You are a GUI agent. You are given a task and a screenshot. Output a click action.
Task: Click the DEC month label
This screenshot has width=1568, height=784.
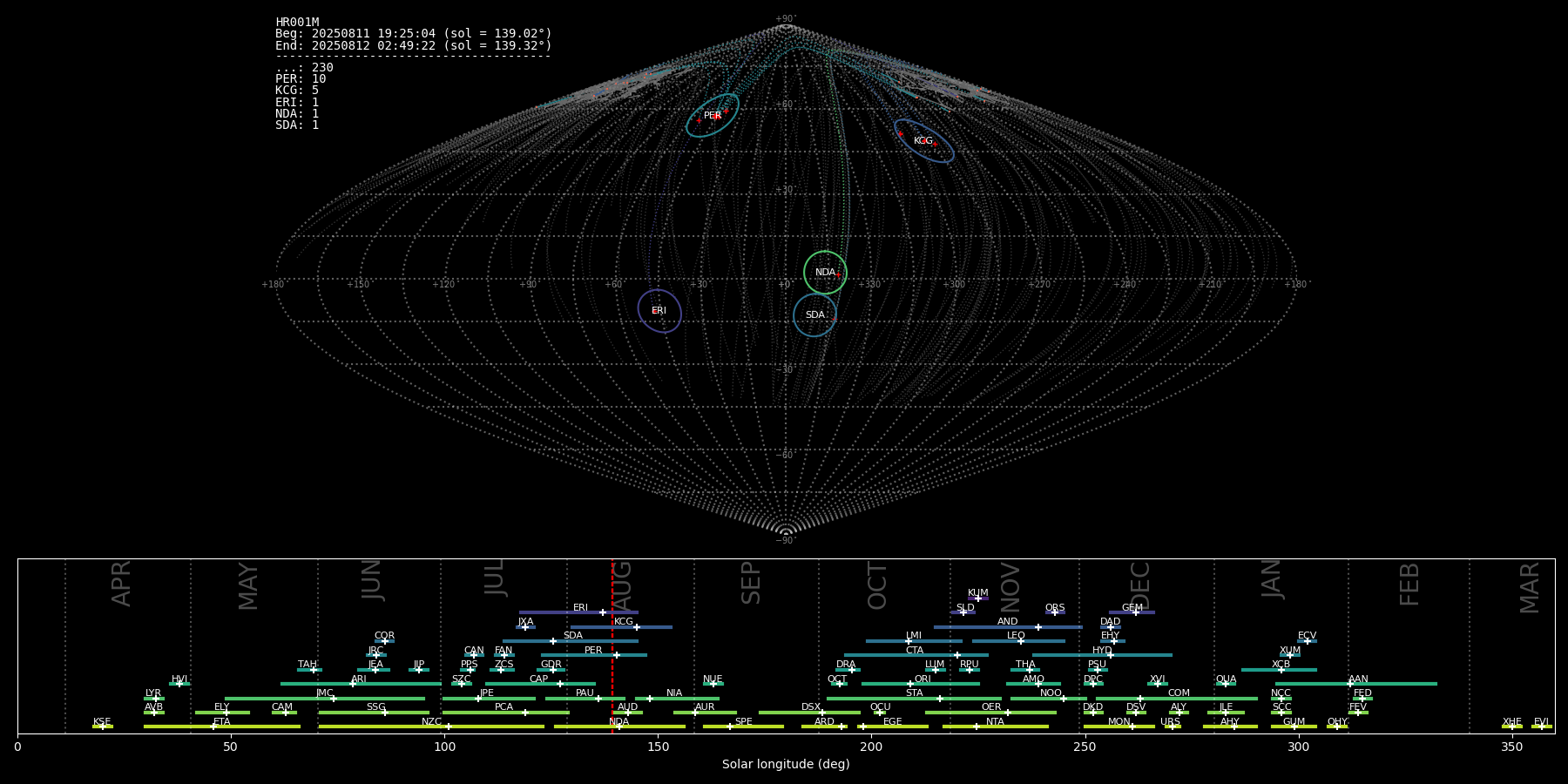(x=1140, y=585)
